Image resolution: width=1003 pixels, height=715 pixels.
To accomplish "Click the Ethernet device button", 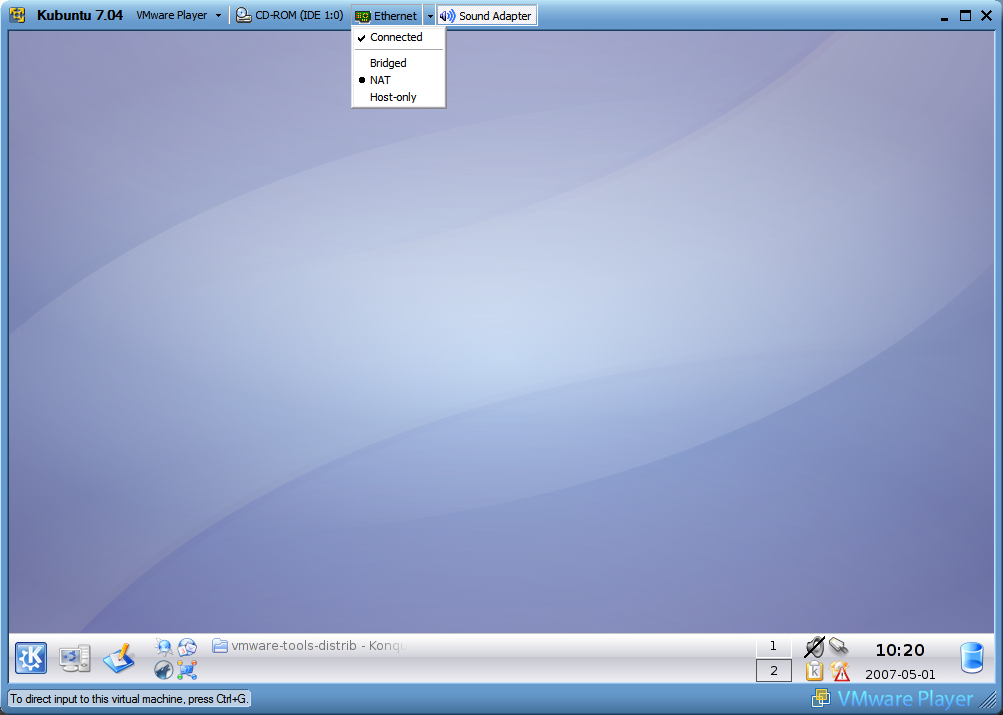I will click(x=388, y=15).
